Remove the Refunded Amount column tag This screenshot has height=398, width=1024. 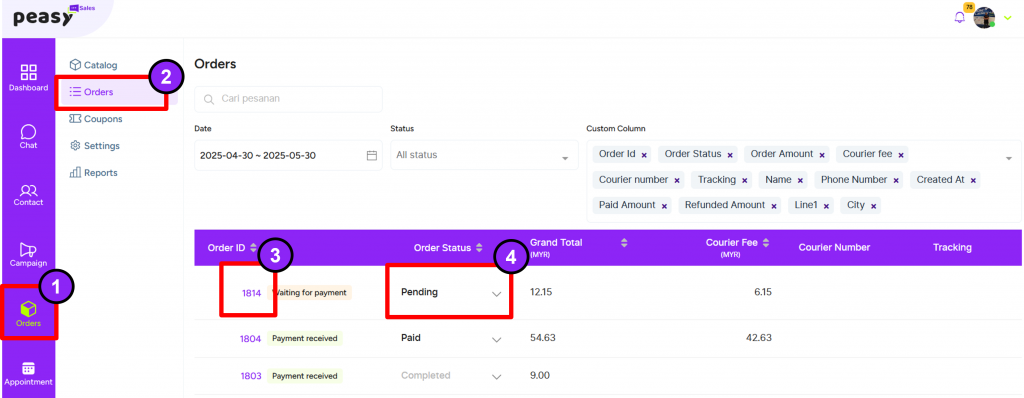(773, 206)
